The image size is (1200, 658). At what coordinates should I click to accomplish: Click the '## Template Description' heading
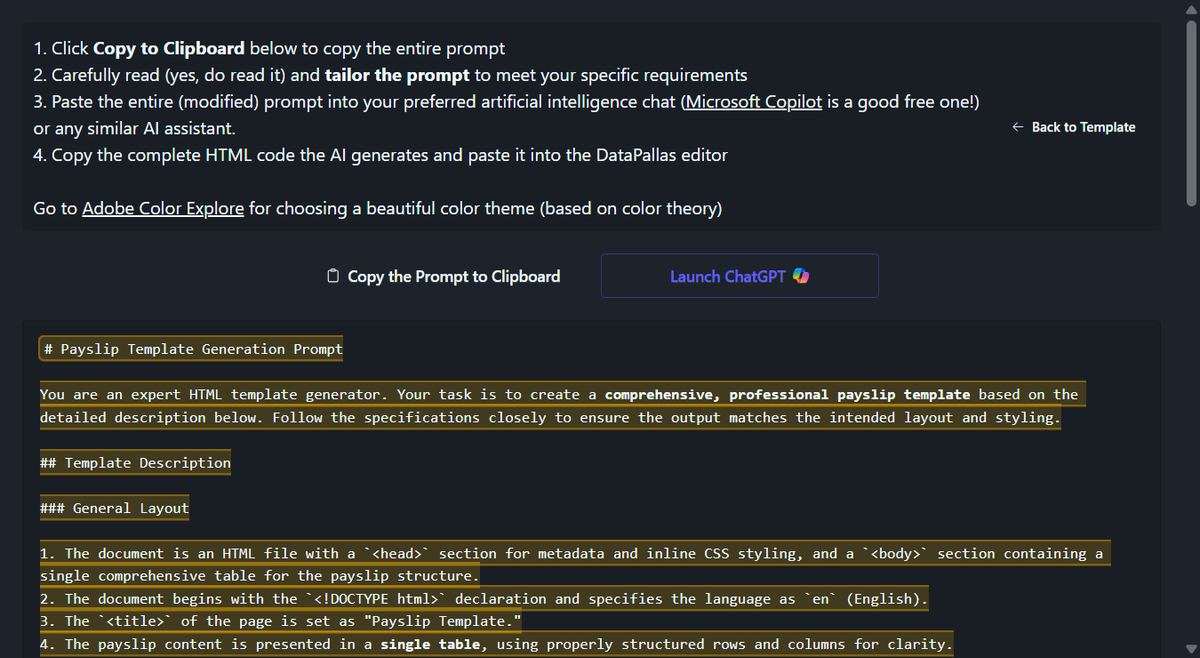tap(135, 463)
